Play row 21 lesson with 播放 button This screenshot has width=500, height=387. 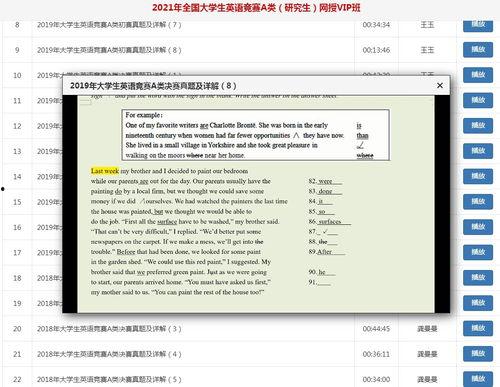click(x=478, y=354)
